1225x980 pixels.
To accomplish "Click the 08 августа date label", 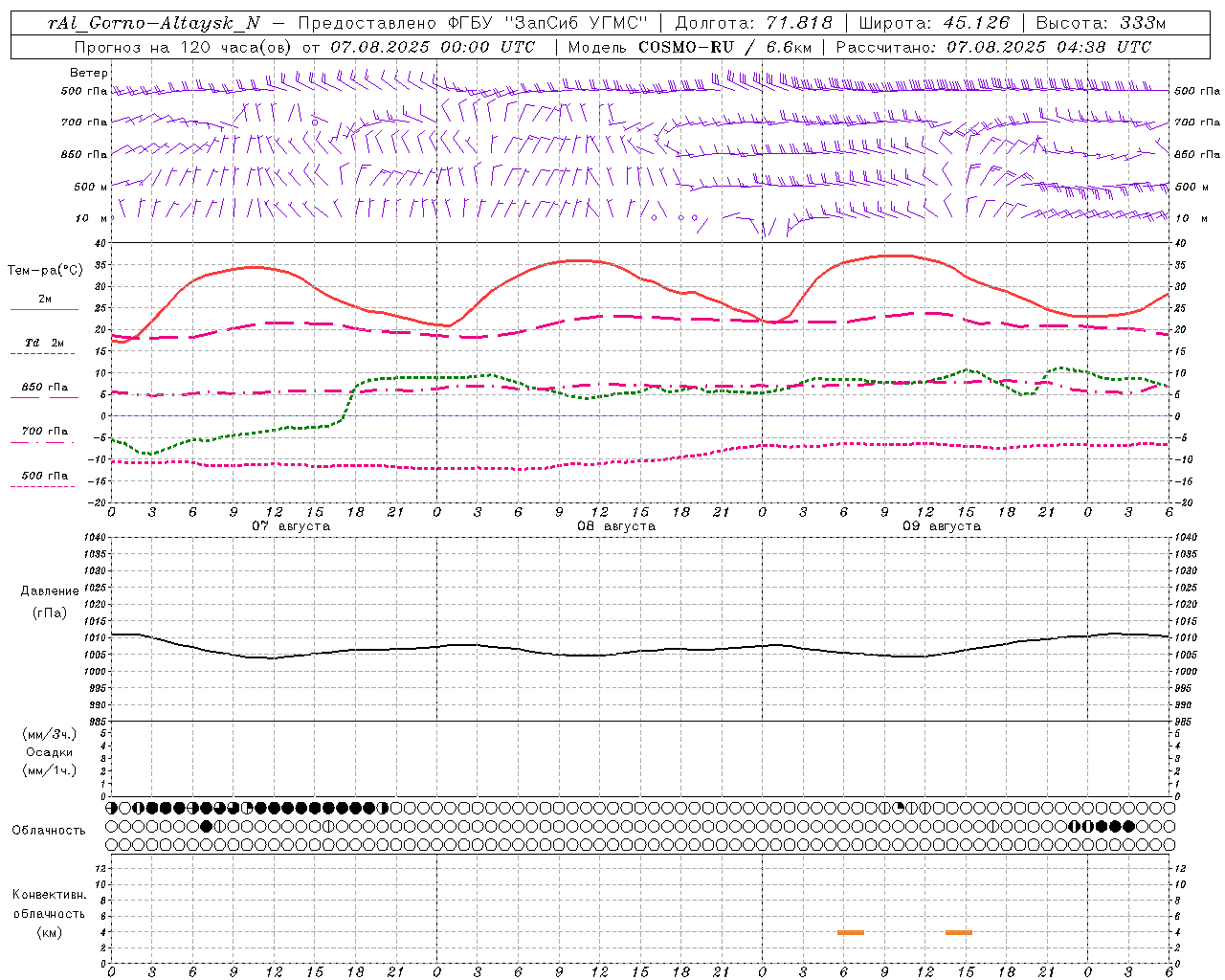I will [616, 526].
